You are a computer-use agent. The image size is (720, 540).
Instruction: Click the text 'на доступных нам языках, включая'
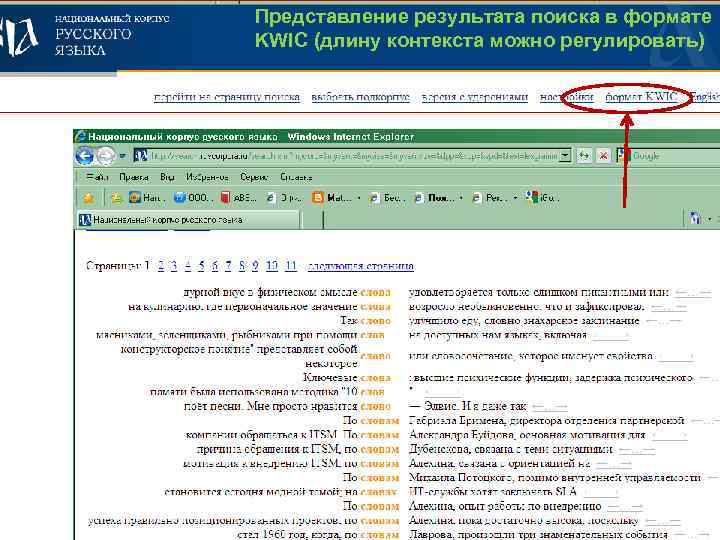point(498,335)
